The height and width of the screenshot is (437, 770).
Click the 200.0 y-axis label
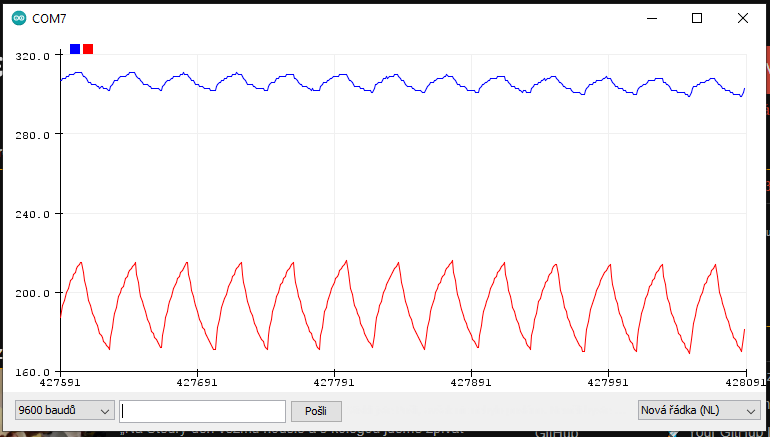pyautogui.click(x=31, y=293)
